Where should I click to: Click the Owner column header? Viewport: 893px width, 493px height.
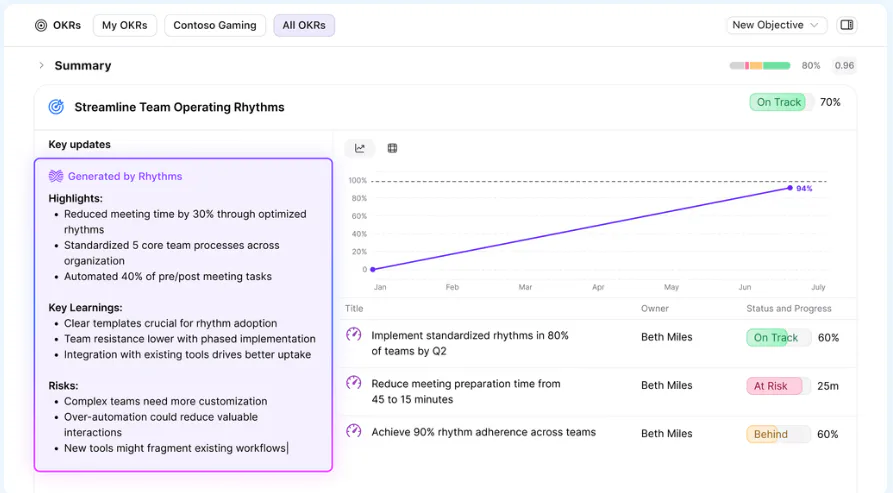(x=655, y=309)
